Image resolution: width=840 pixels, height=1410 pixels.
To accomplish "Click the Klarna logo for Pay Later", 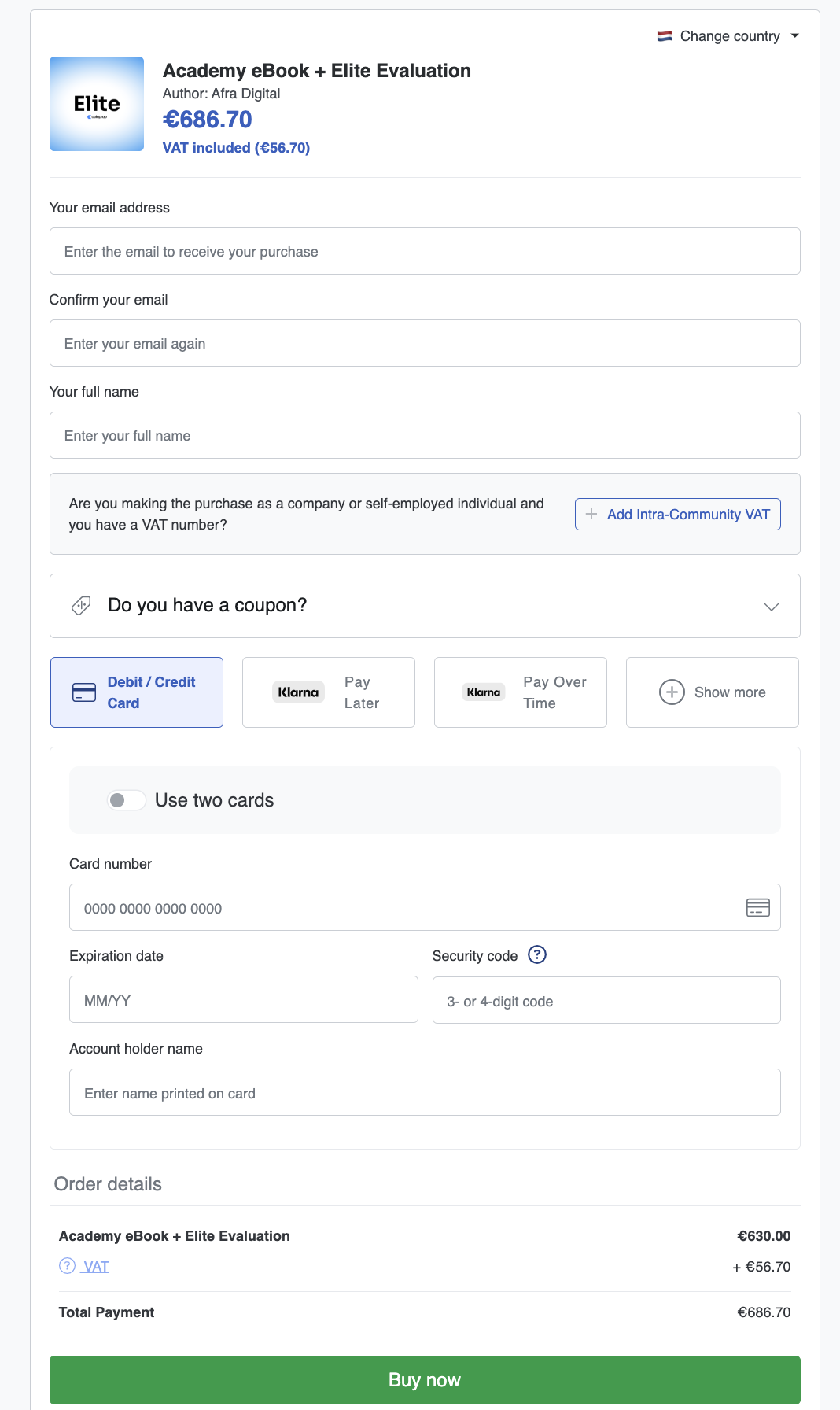I will [x=298, y=692].
